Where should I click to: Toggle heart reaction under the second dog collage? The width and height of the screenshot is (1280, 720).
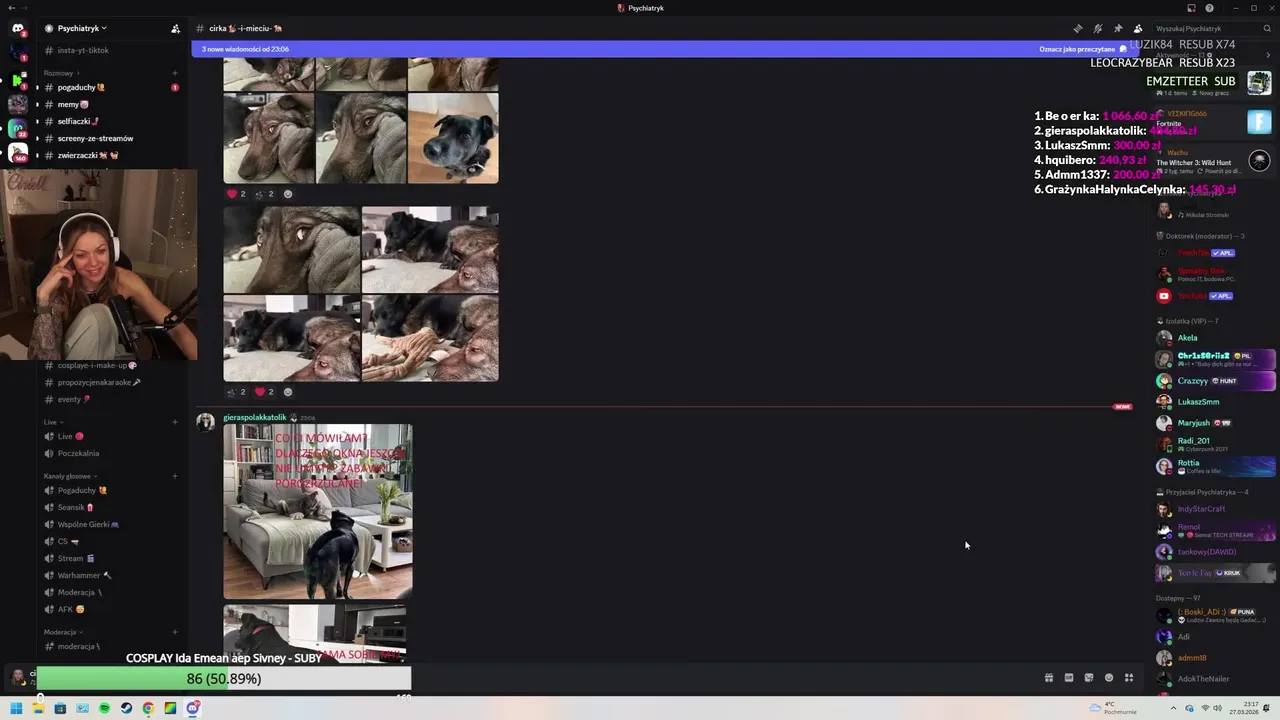point(264,392)
